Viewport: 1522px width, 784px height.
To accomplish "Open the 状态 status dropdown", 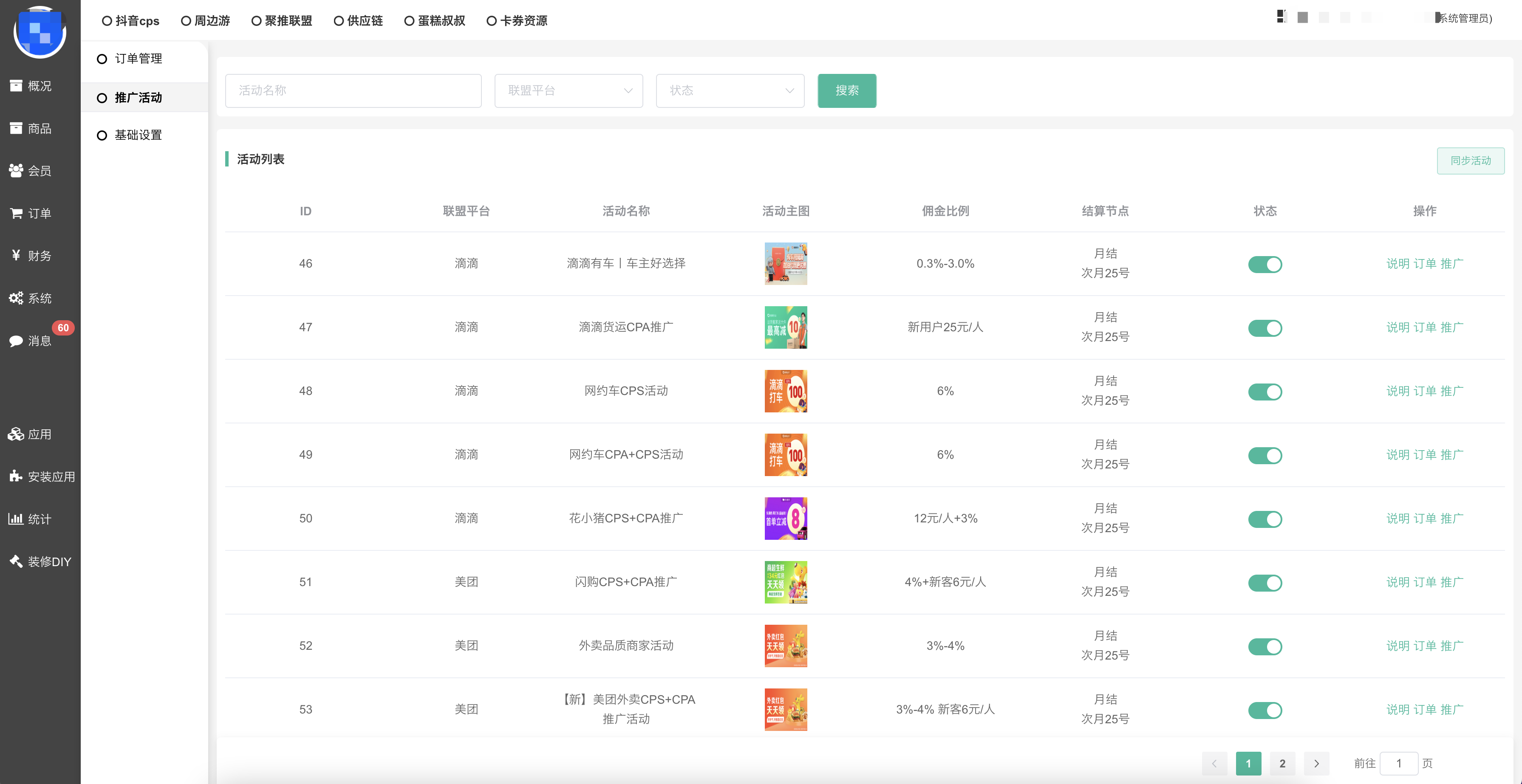I will [x=730, y=90].
